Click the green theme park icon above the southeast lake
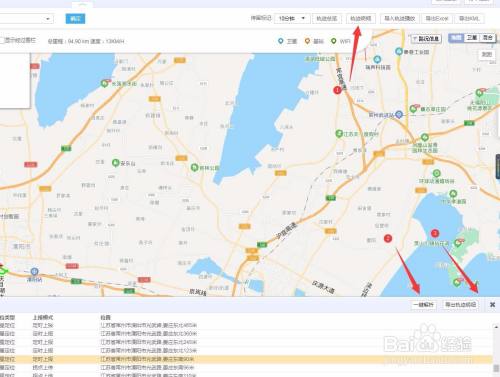This screenshot has width=500, height=377. click(437, 173)
